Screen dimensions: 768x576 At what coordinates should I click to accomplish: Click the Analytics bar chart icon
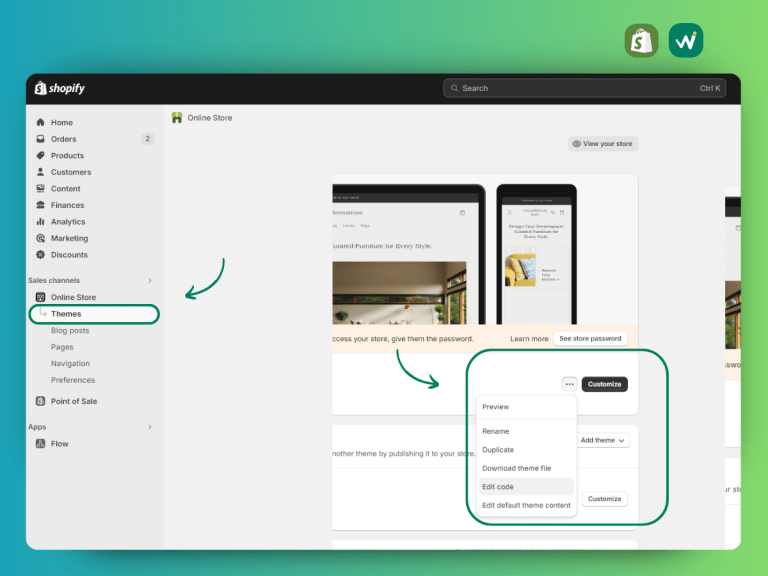point(41,221)
